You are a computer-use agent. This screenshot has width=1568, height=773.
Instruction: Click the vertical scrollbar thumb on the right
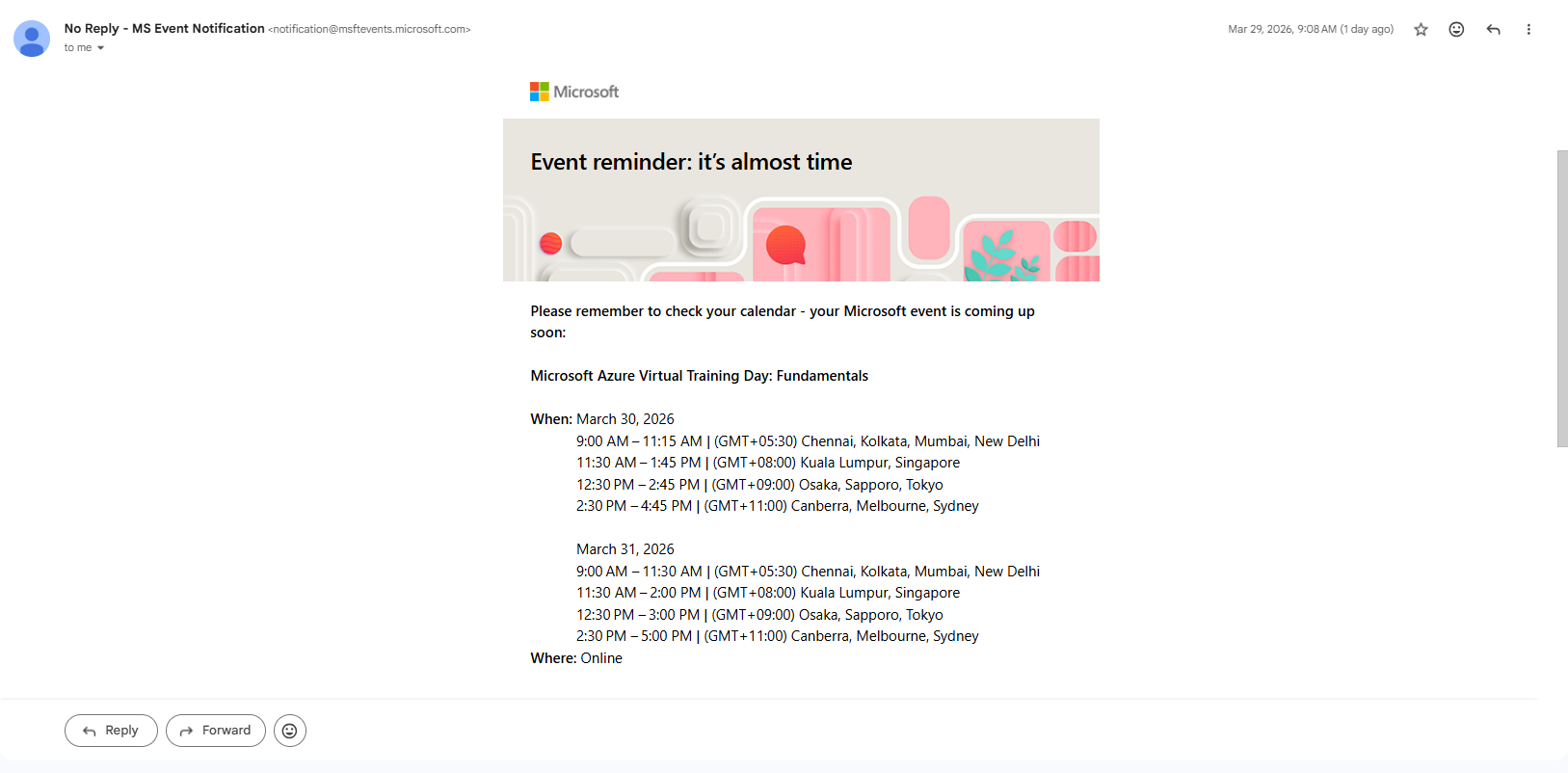1562,299
